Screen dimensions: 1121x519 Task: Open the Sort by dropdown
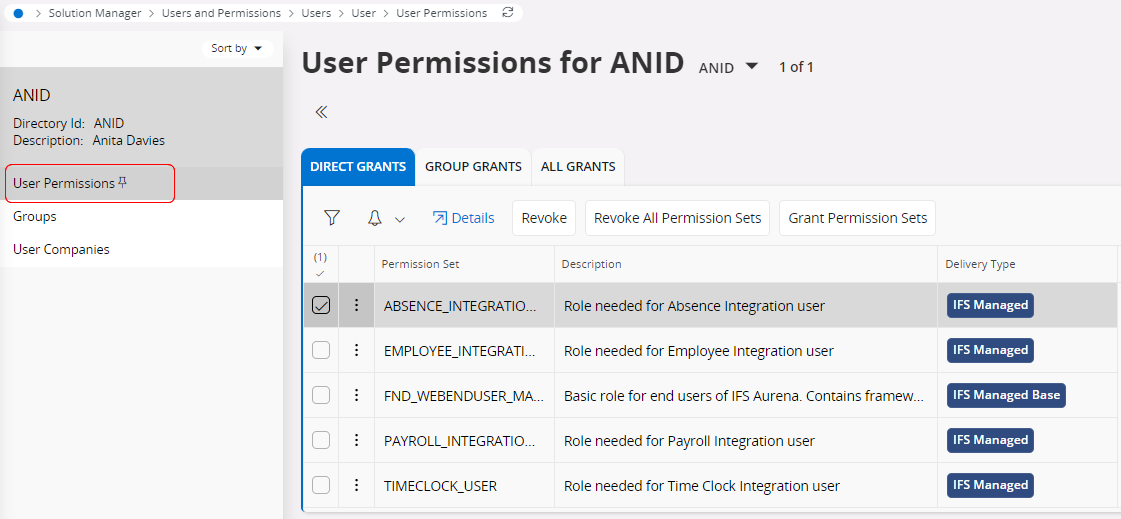click(x=237, y=48)
